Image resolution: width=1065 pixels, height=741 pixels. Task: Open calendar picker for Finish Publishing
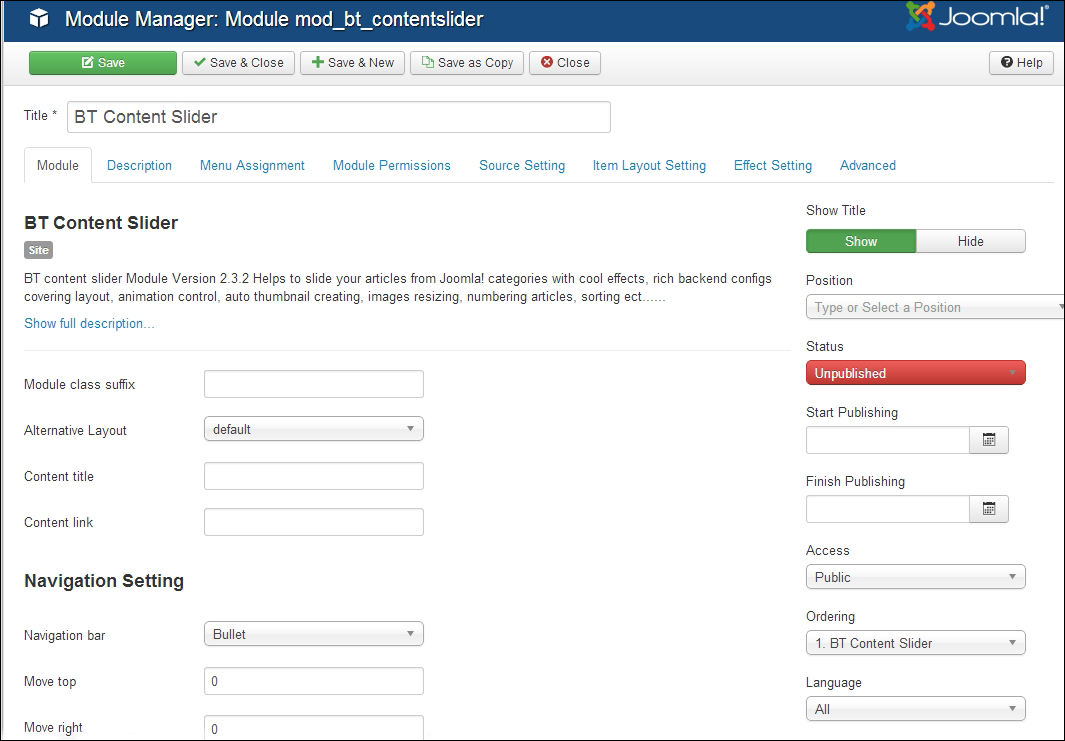[989, 509]
